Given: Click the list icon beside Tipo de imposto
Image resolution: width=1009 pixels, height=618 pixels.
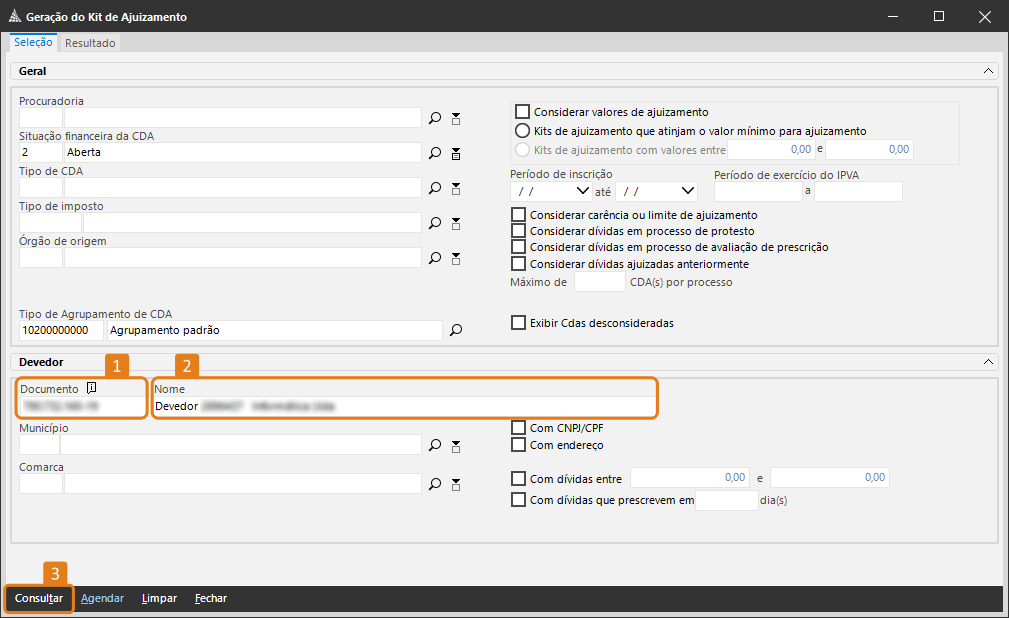Looking at the screenshot, I should (x=456, y=223).
